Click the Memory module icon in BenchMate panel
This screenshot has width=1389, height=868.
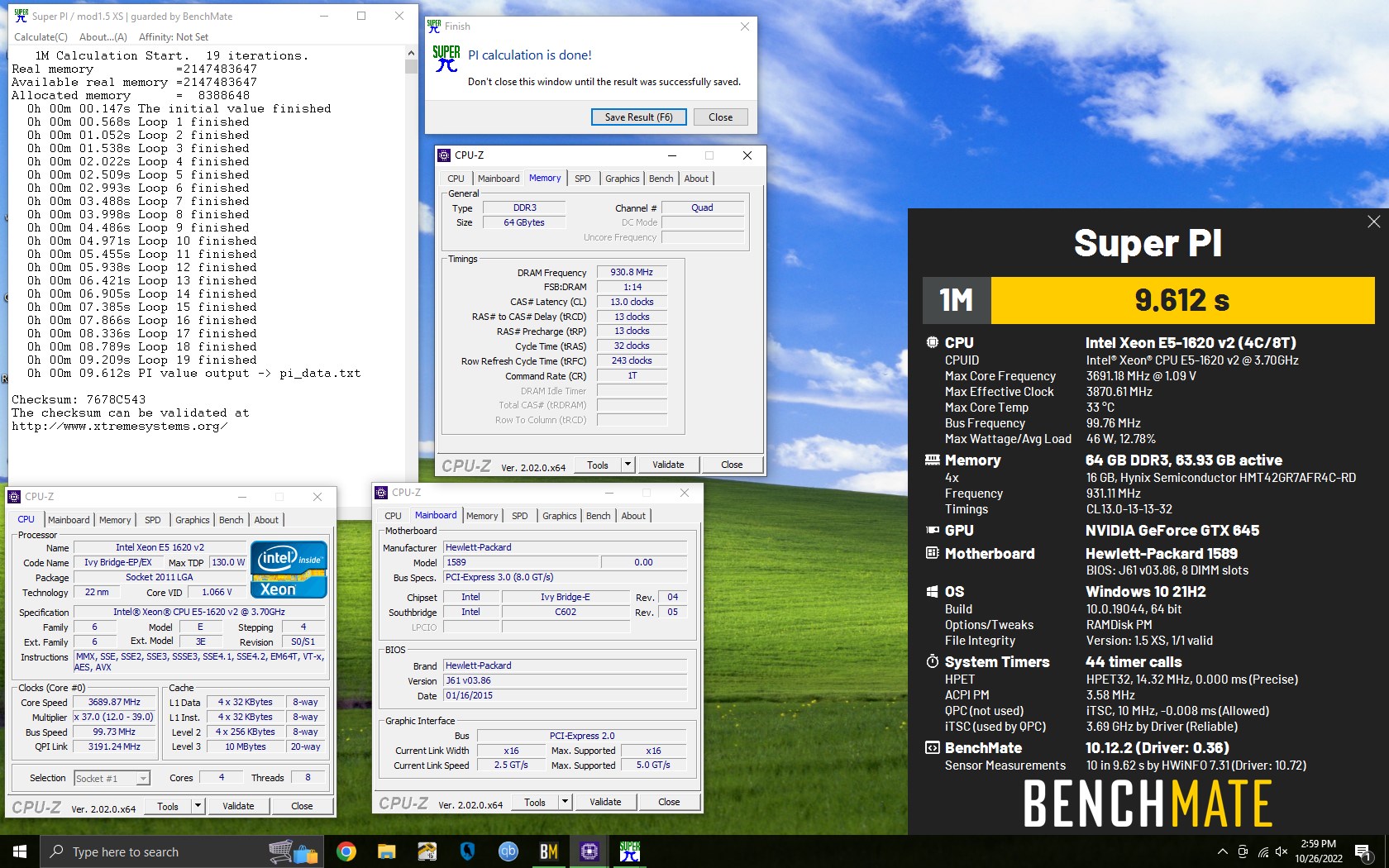click(x=932, y=460)
